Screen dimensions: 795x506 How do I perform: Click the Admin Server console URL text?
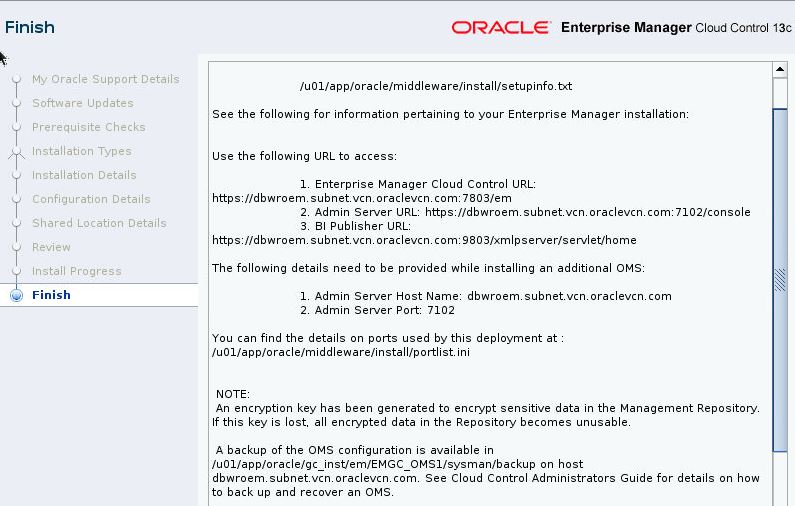587,212
